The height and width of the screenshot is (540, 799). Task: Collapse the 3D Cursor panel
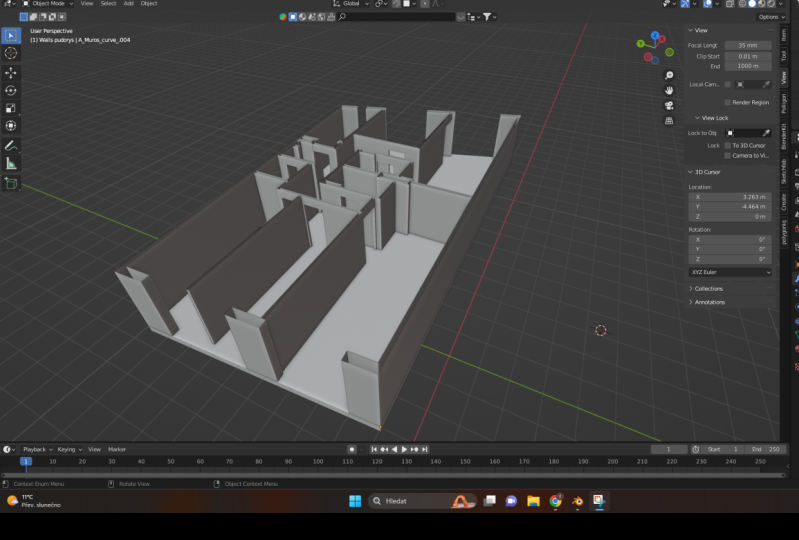pyautogui.click(x=705, y=172)
